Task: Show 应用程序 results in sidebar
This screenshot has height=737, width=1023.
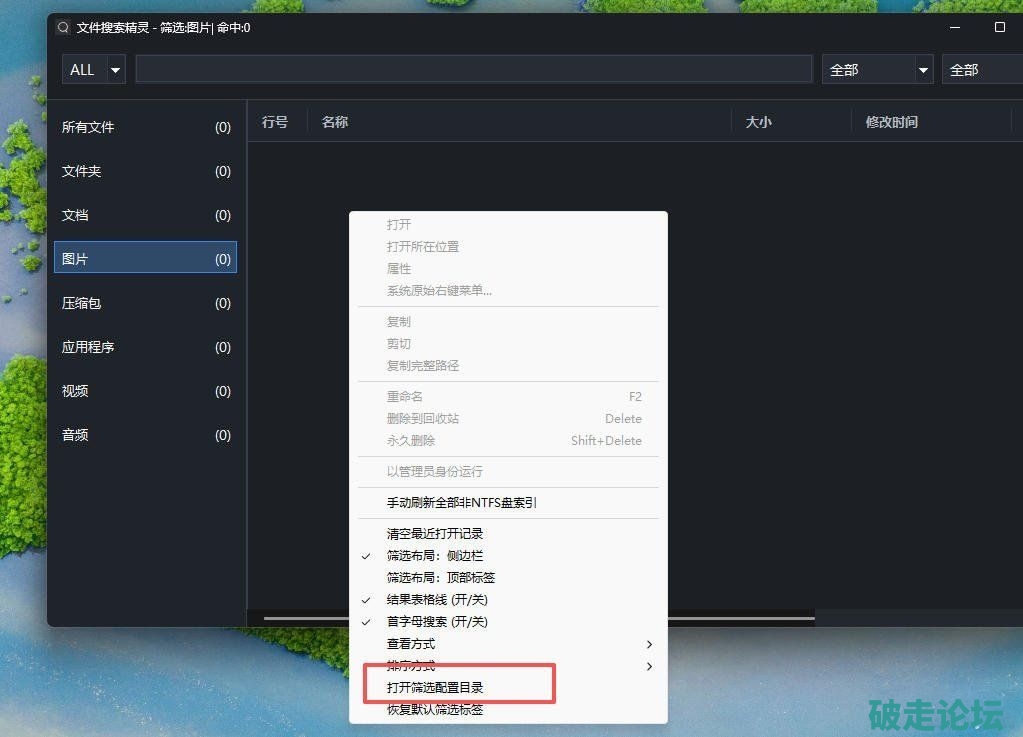Action: 145,347
